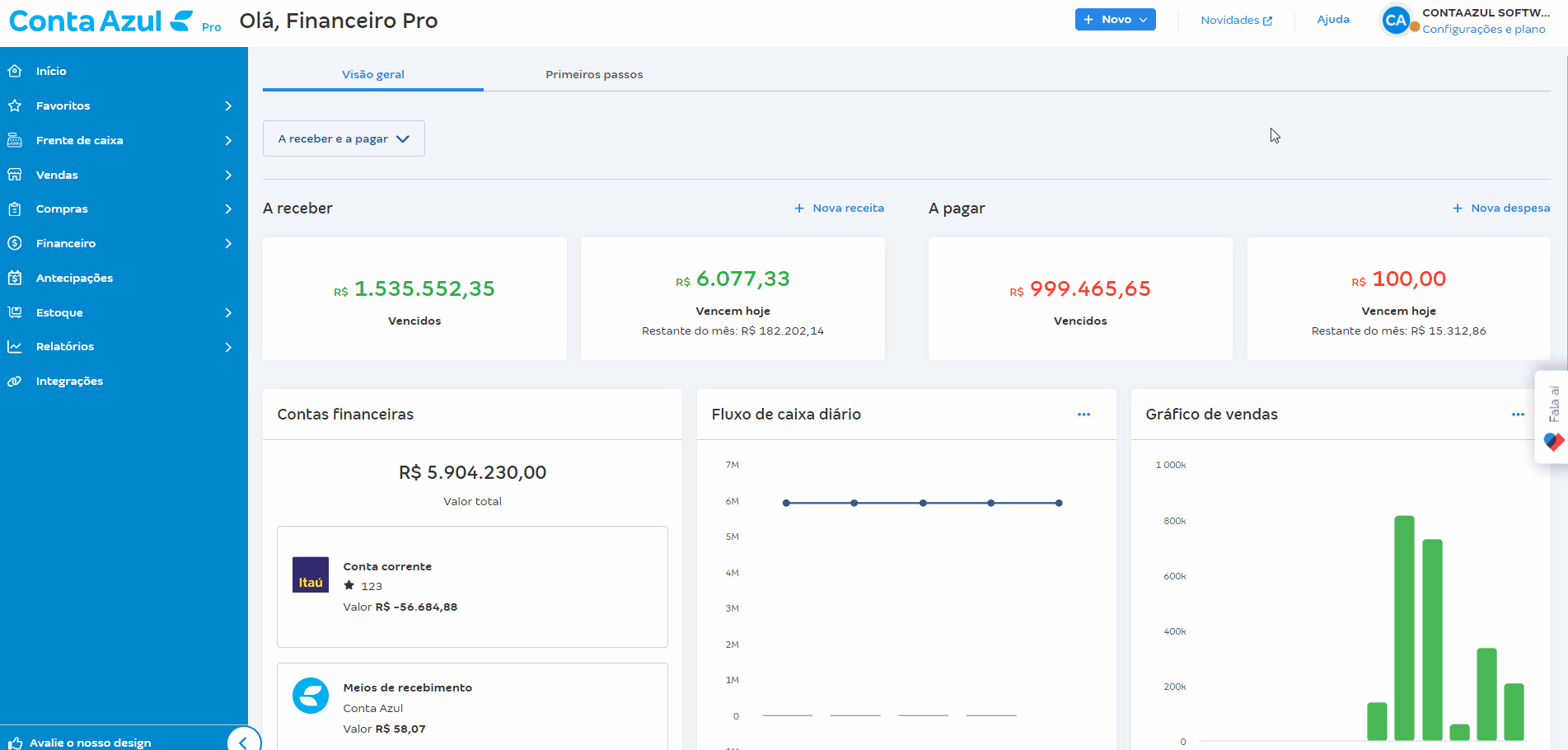
Task: Expand the Vendas submenu chevron
Action: click(228, 175)
